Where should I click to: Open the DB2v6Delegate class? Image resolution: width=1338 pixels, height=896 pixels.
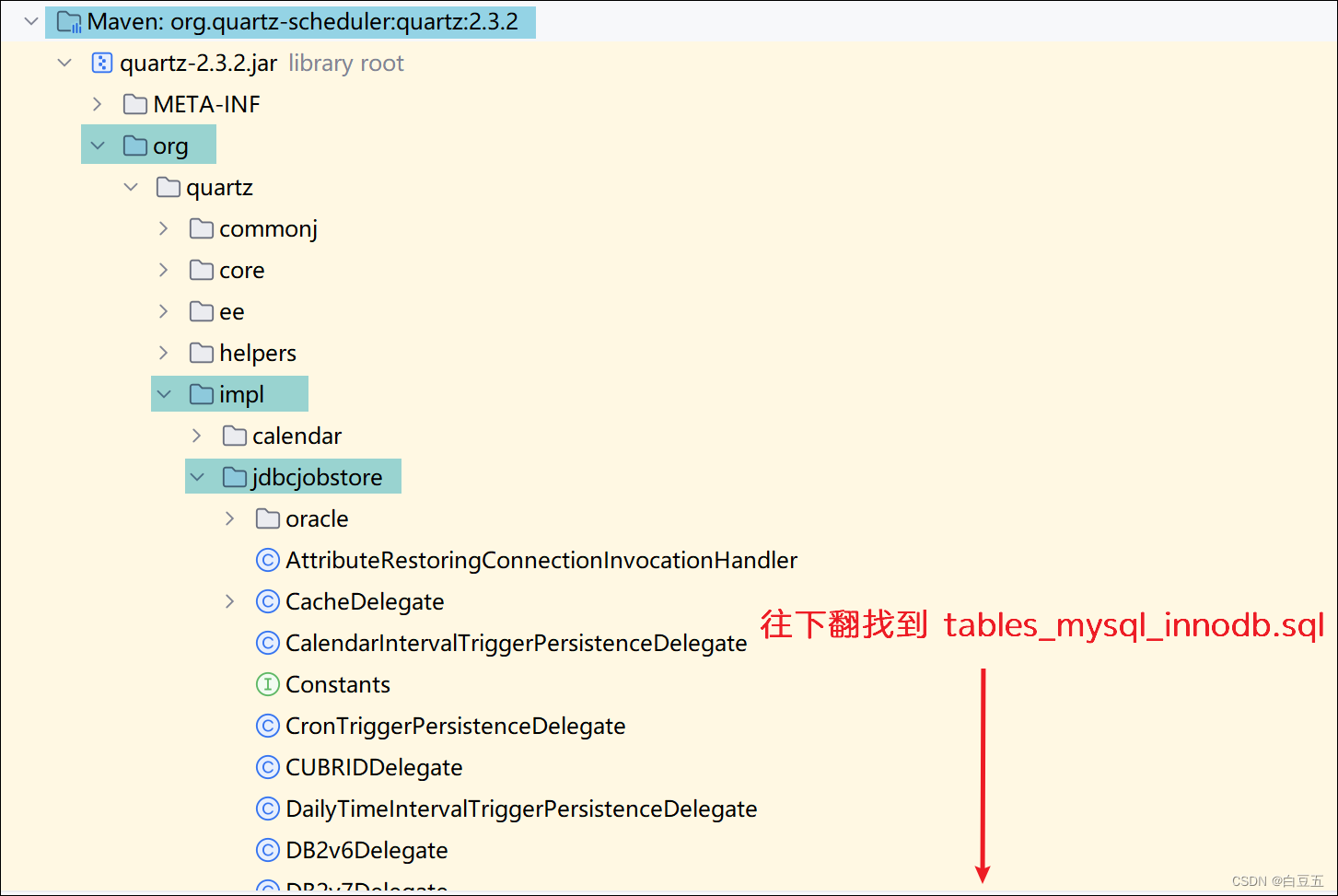click(366, 850)
